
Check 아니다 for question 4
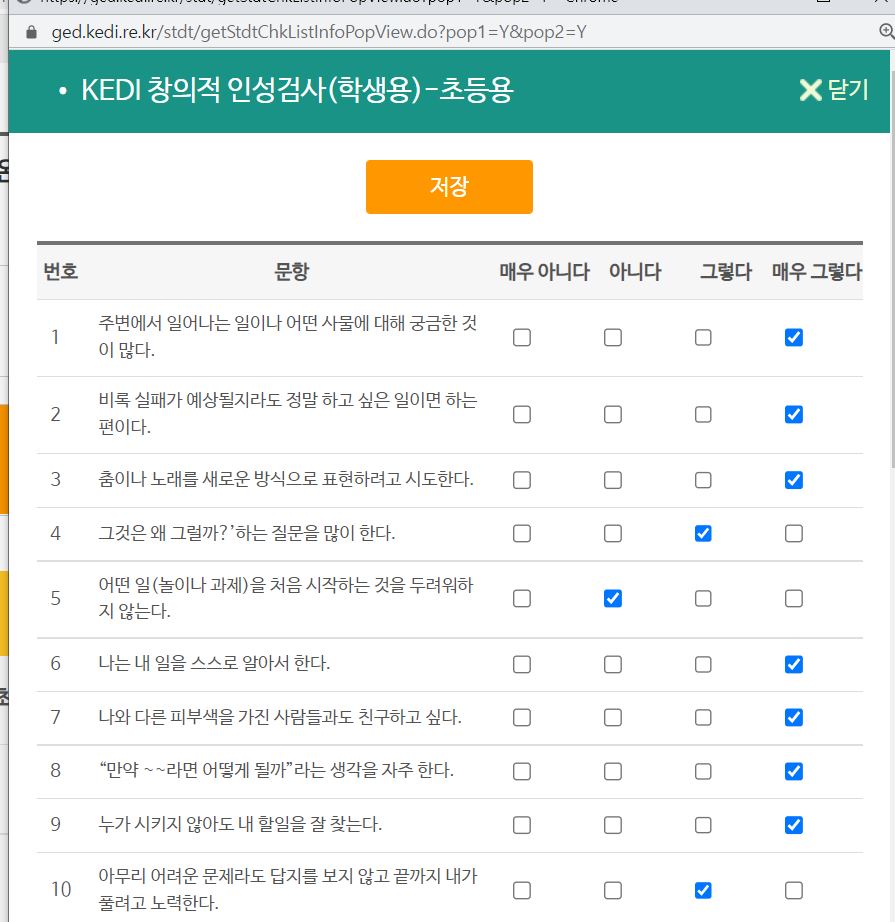(613, 533)
